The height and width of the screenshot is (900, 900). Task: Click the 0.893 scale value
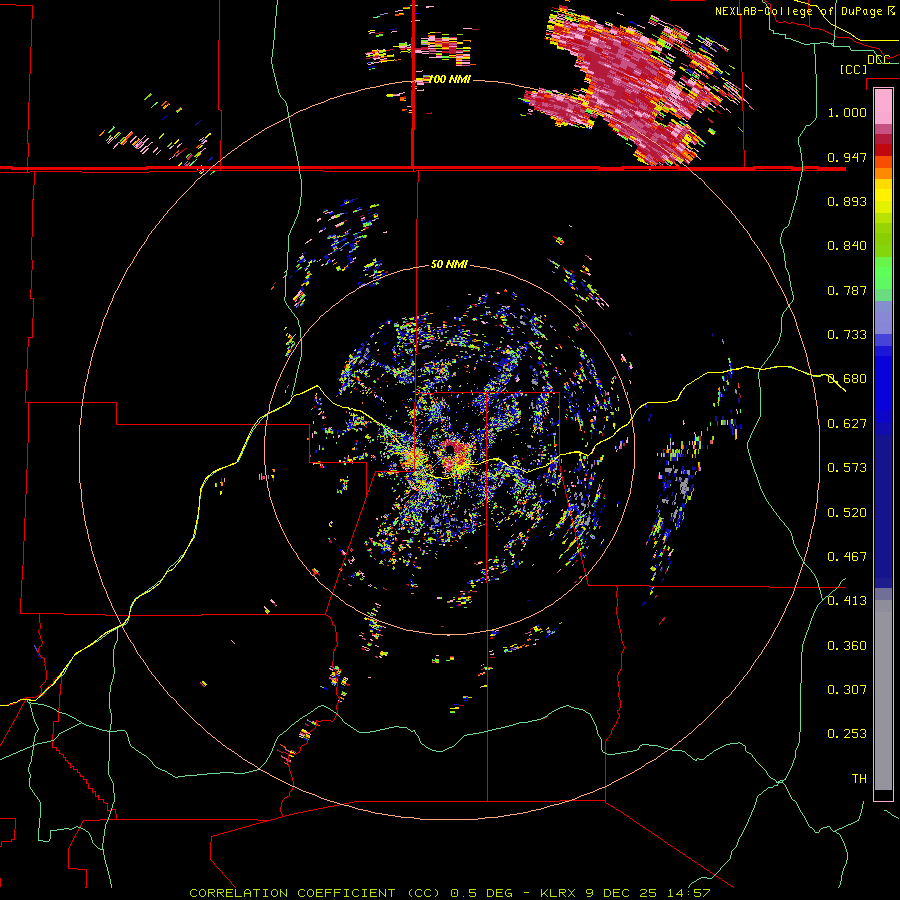point(847,201)
